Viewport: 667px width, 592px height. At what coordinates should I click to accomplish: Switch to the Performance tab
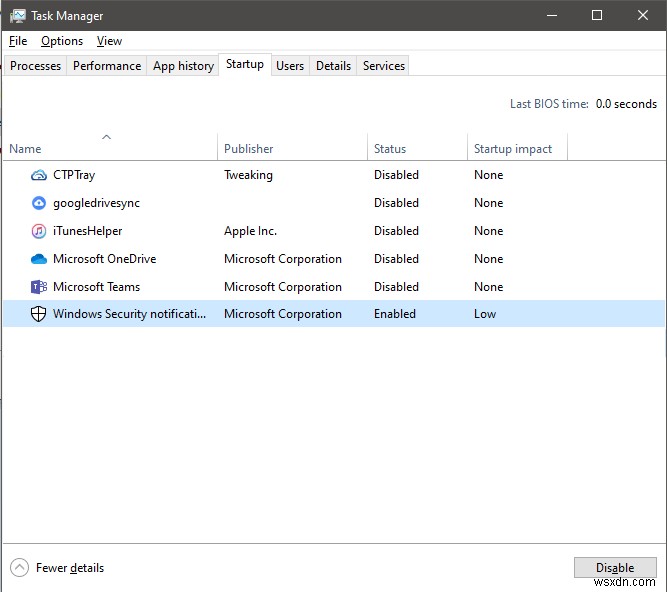(x=107, y=66)
